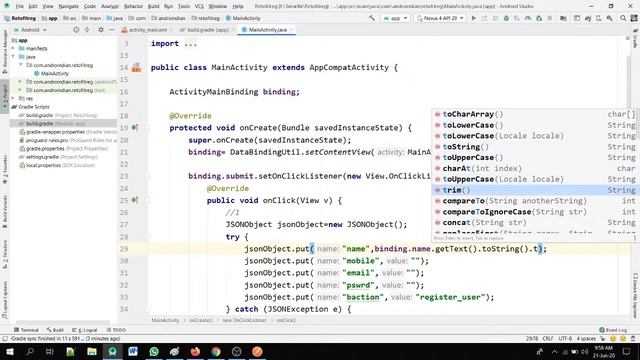Click UTF-8 encoding in status bar
Image resolution: width=640 pixels, height=360 pixels.
(x=565, y=339)
